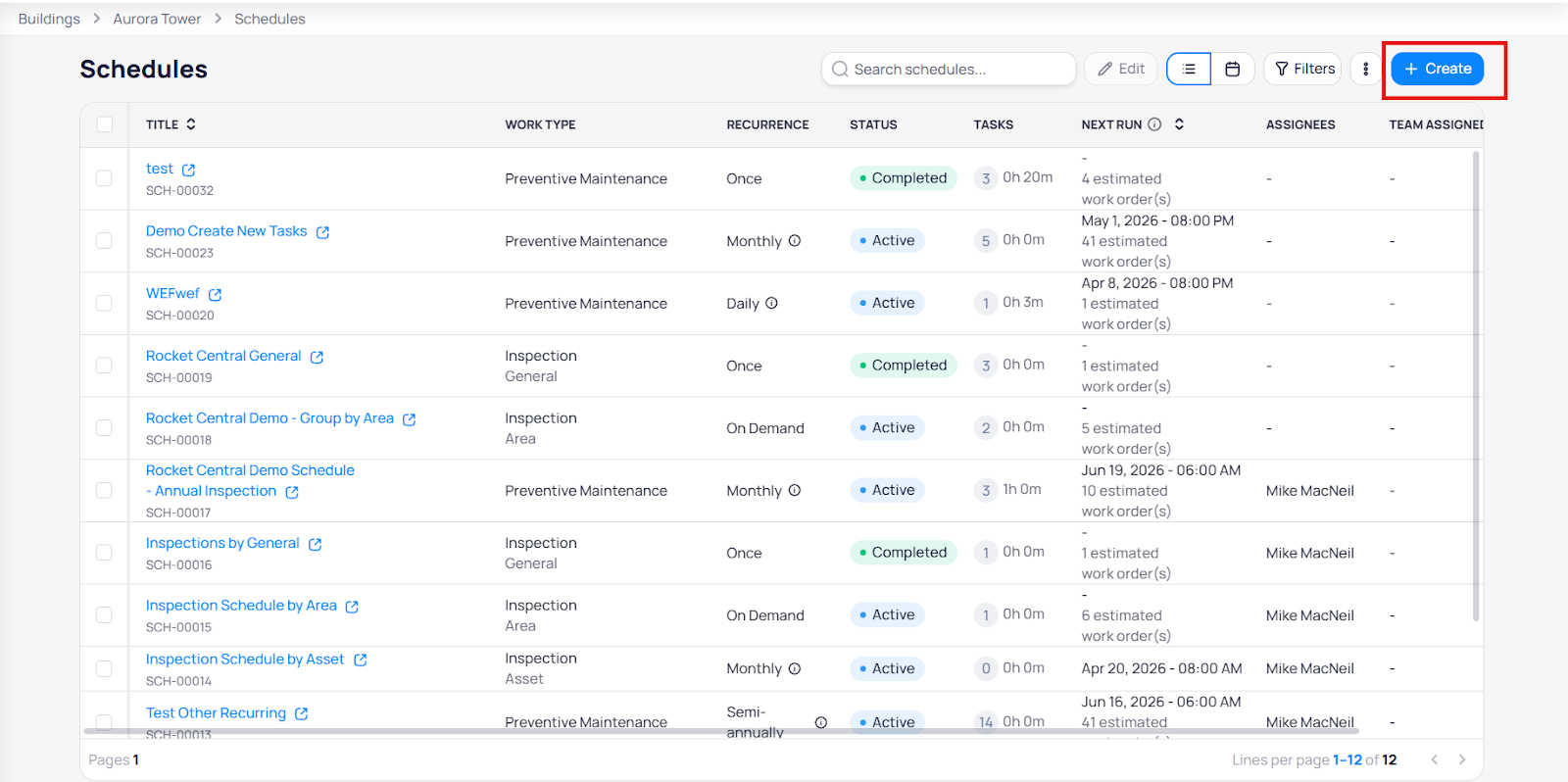The width and height of the screenshot is (1568, 782).
Task: Go to Buildings in breadcrumb
Action: [49, 19]
